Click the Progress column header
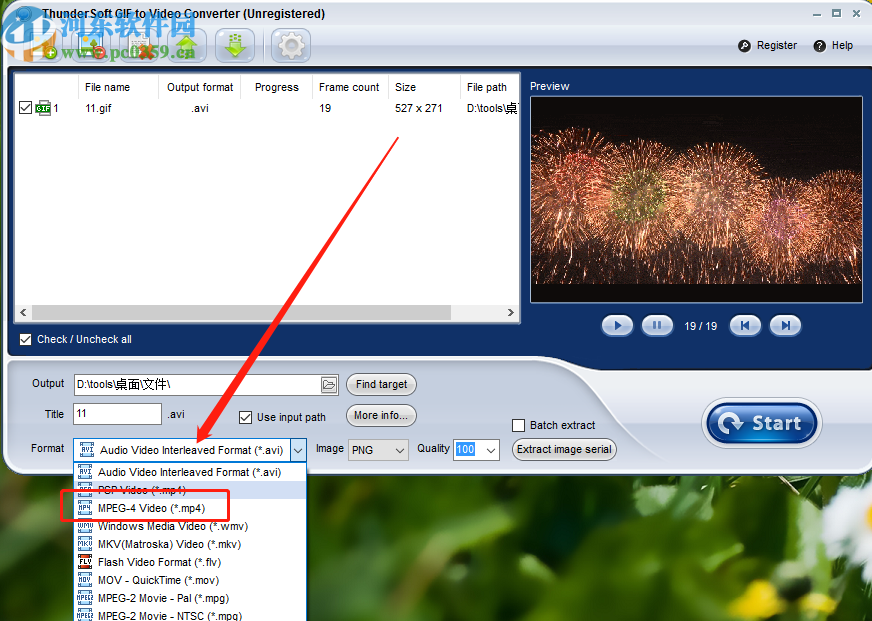Image resolution: width=872 pixels, height=621 pixels. tap(276, 87)
